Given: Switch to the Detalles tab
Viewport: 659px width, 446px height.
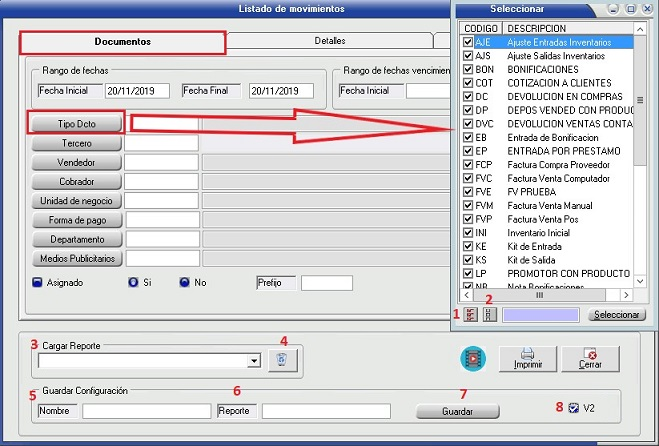Looking at the screenshot, I should pyautogui.click(x=330, y=42).
